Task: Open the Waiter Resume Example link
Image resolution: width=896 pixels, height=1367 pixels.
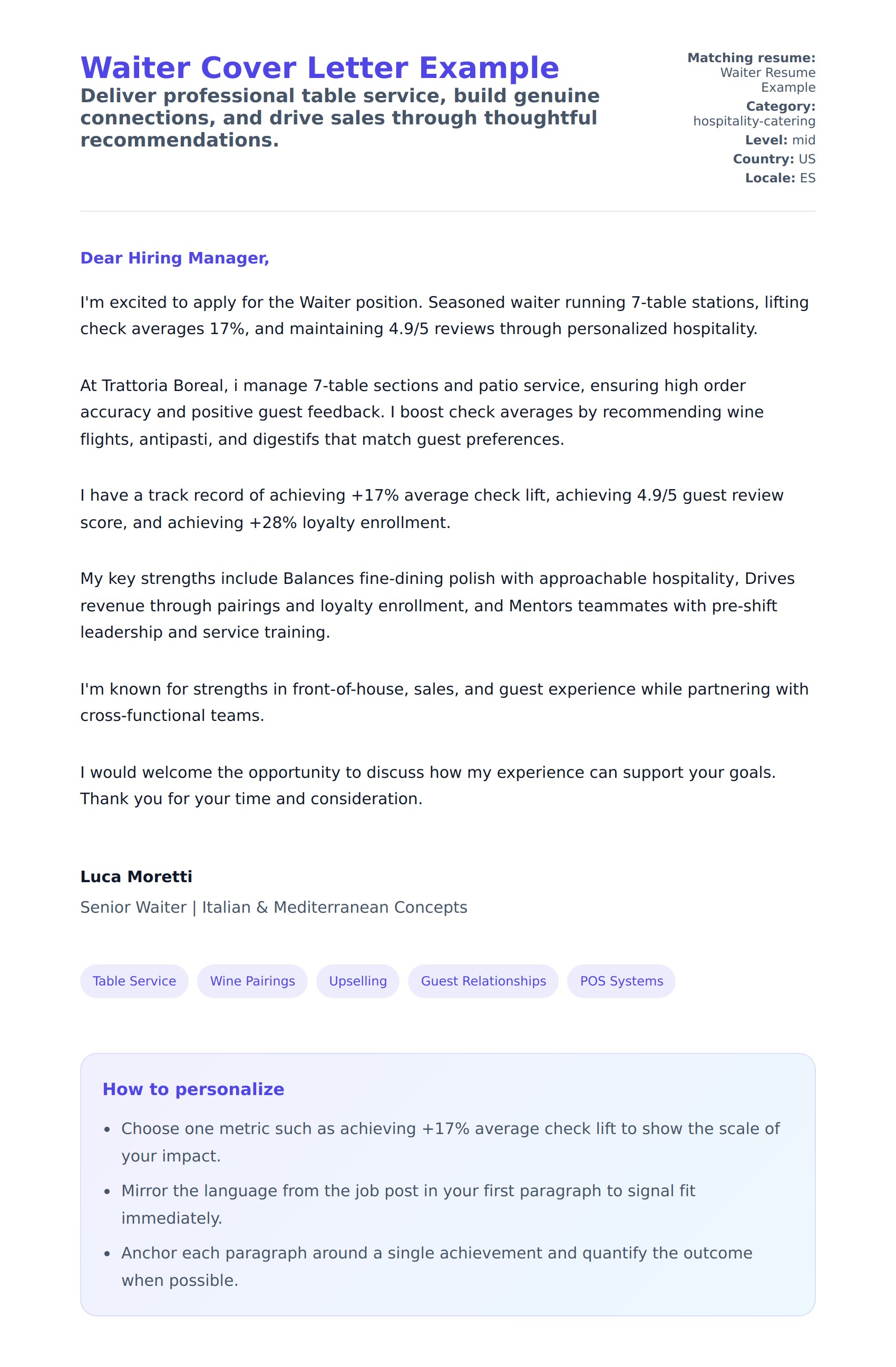Action: [x=767, y=80]
